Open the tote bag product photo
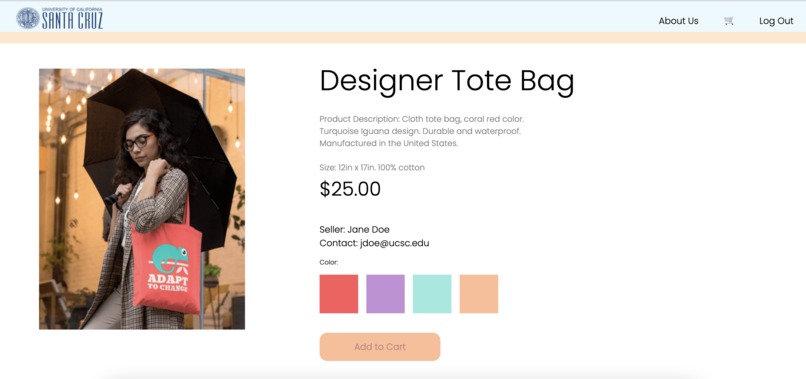 (142, 199)
